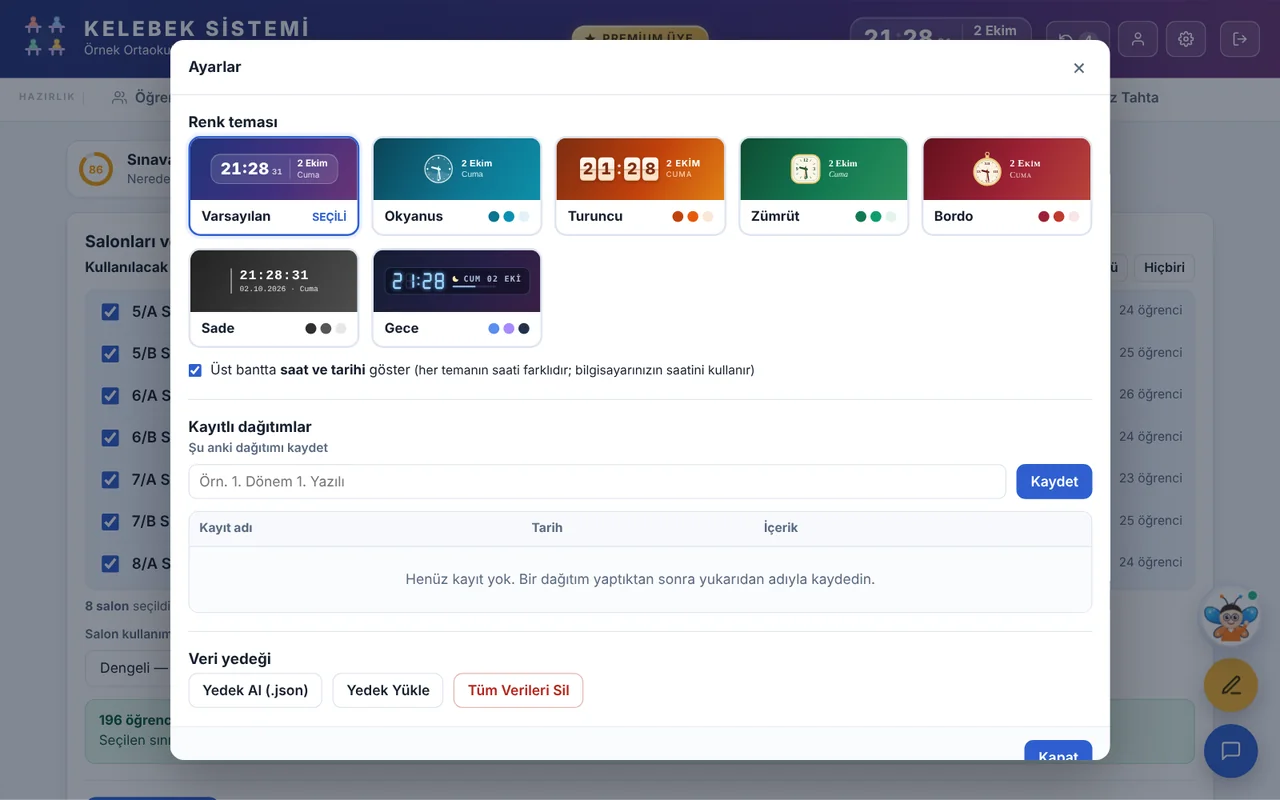Click the yellow pencil floating button

pos(1231,685)
